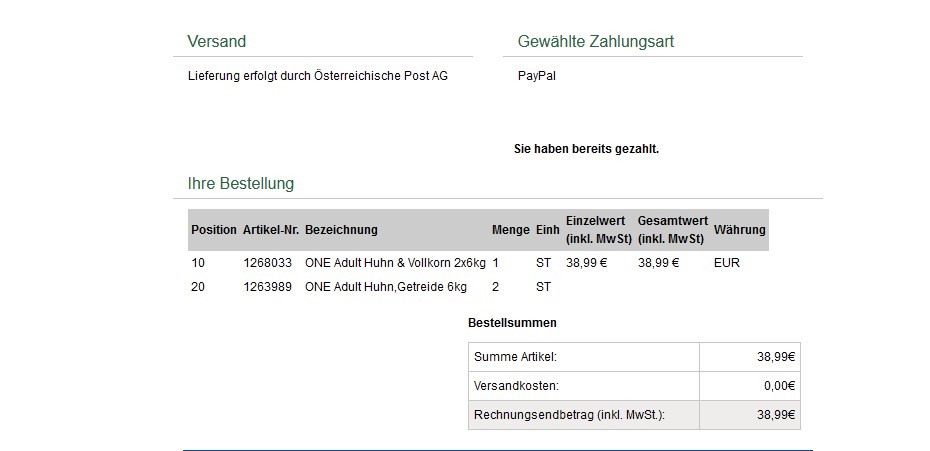Click the Währung column header
Viewport: 930px width, 451px height.
tap(739, 230)
